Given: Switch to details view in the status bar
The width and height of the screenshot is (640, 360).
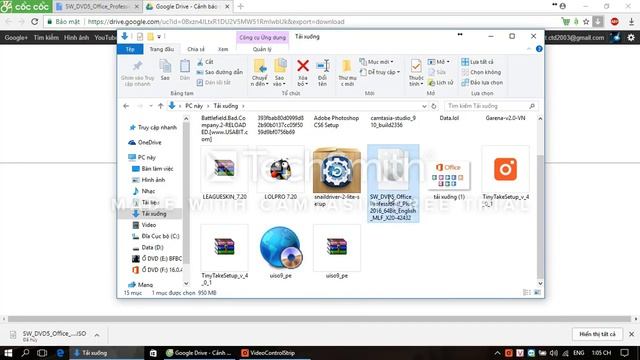Looking at the screenshot, I should click(x=527, y=292).
